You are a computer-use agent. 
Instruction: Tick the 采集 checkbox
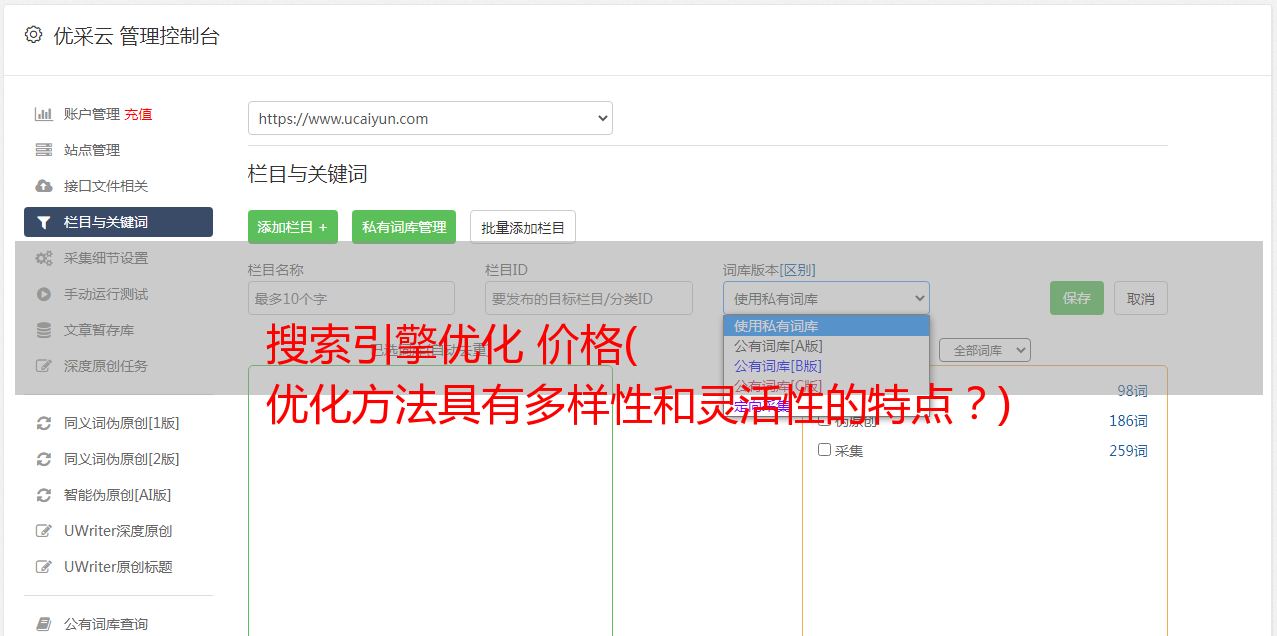tap(824, 450)
